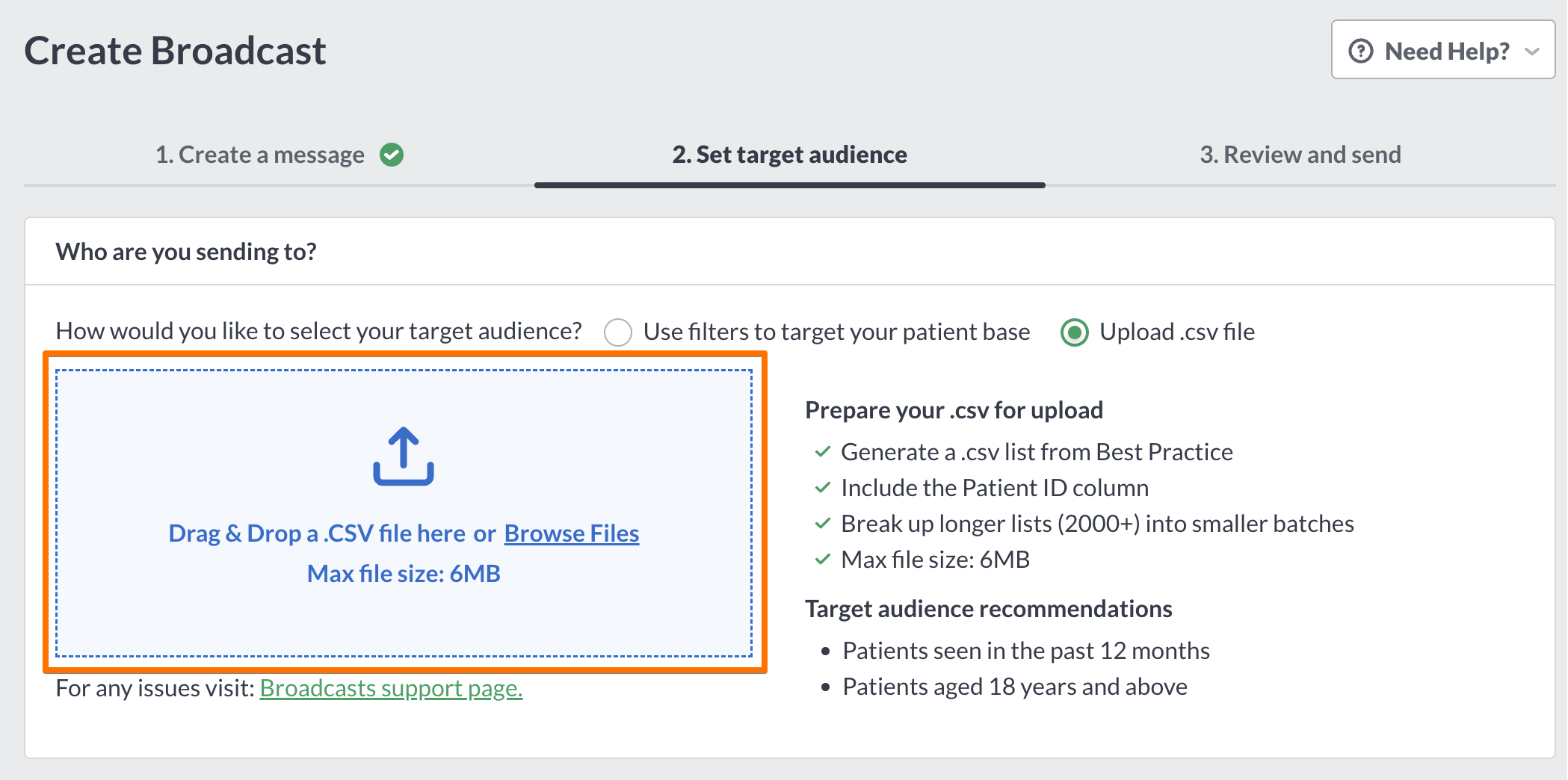Click checkmark beside Include the Patient ID column
This screenshot has width=1568, height=780.
coord(822,488)
